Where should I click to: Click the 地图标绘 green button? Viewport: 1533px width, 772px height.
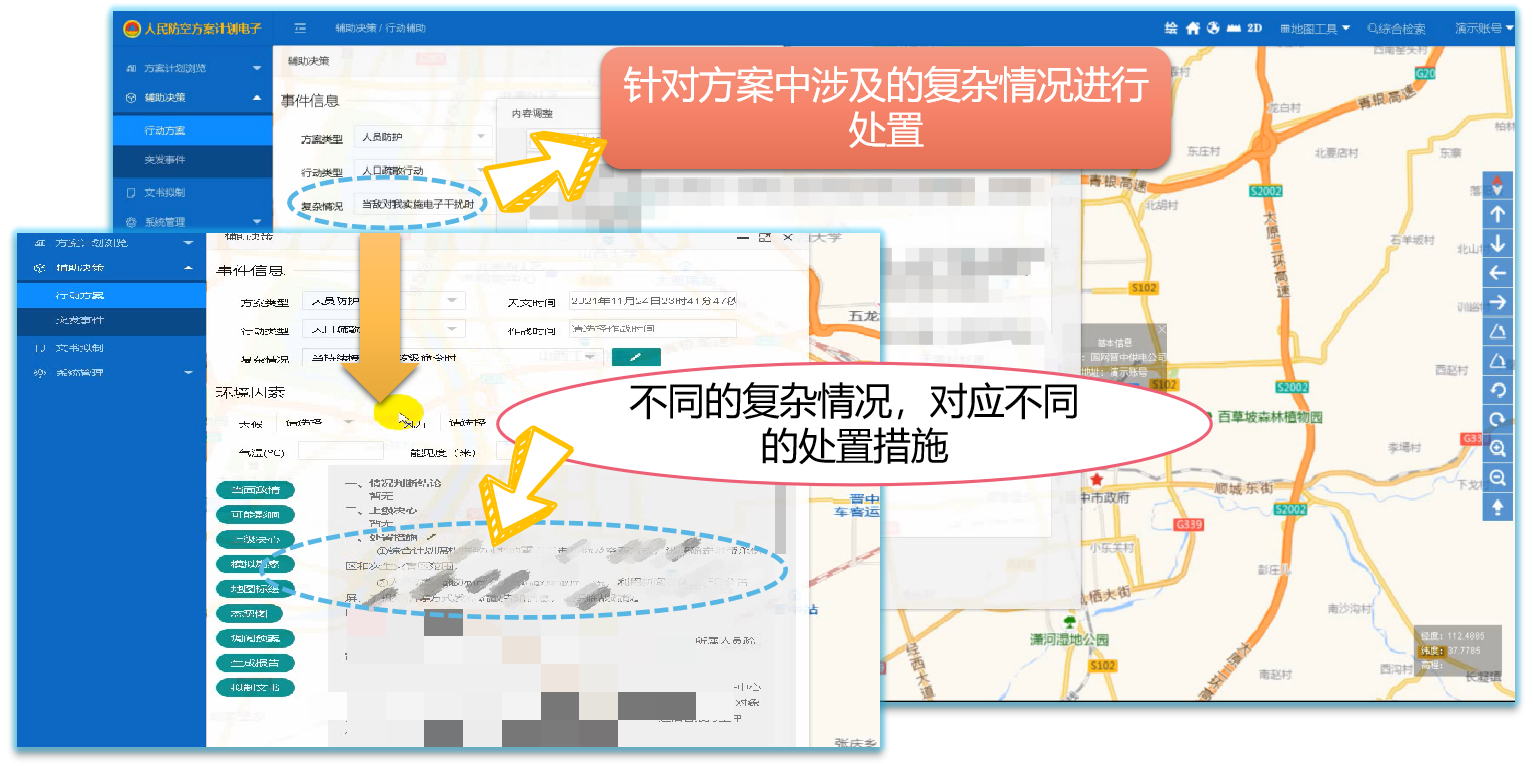(x=255, y=589)
